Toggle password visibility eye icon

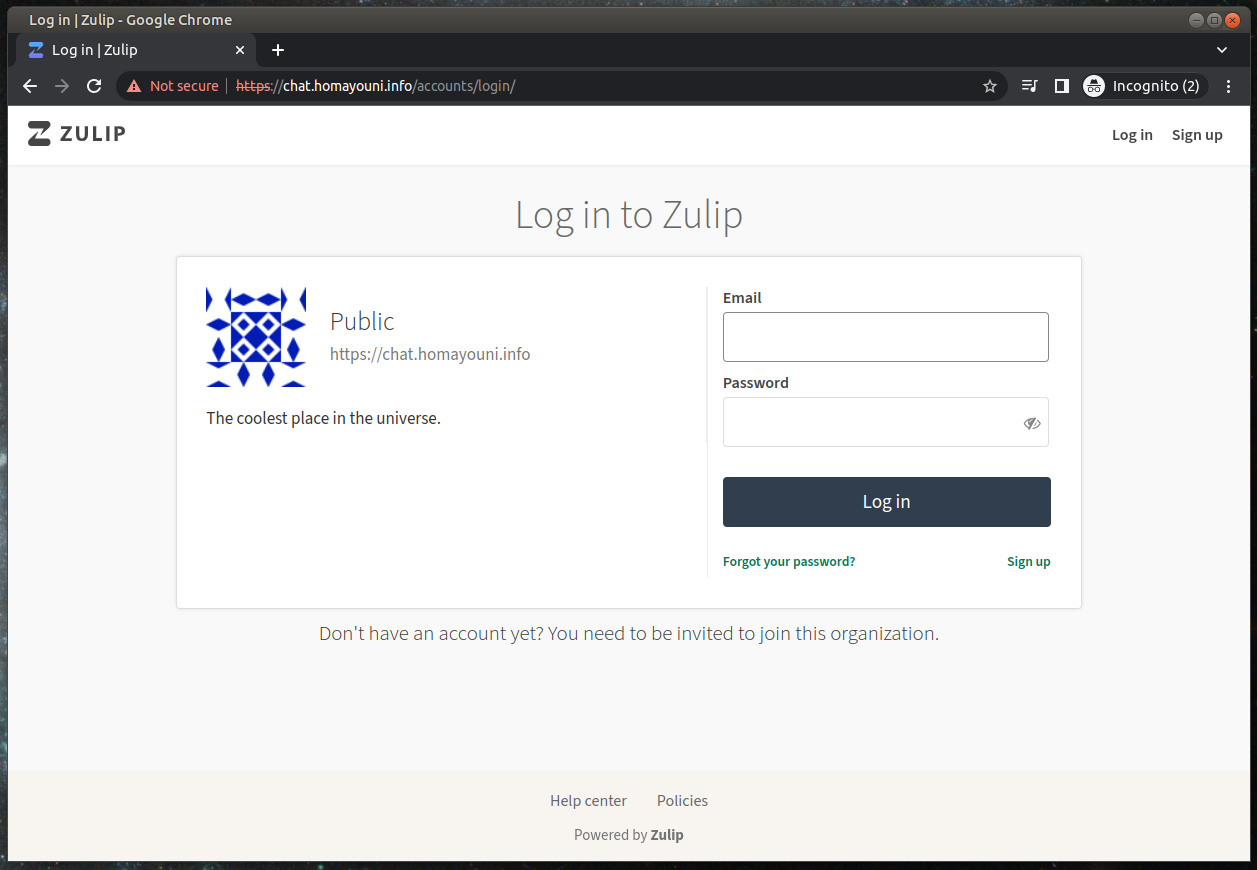[1032, 423]
